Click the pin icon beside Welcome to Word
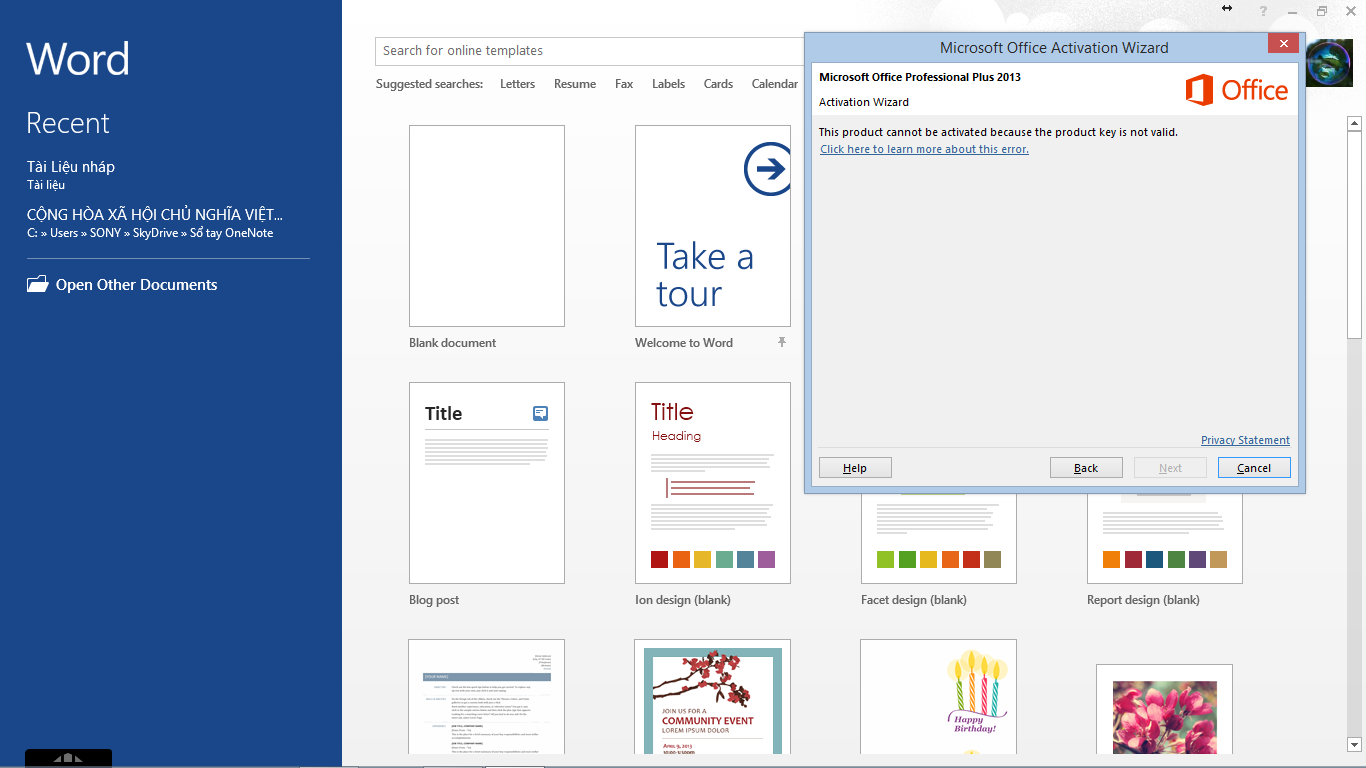 (x=782, y=342)
